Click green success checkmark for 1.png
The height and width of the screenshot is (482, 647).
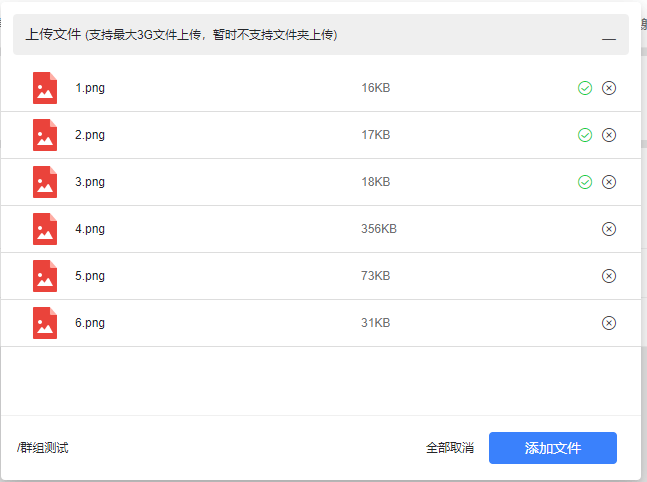click(x=585, y=88)
